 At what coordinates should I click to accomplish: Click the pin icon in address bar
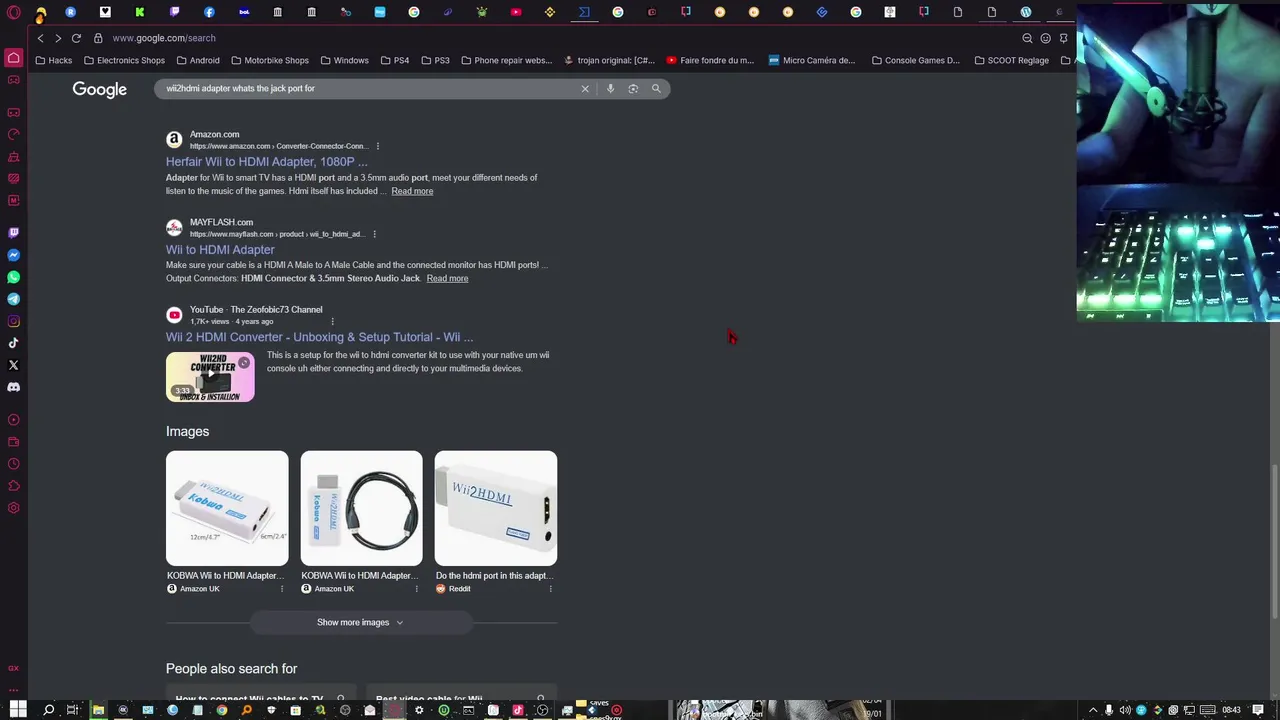coord(1064,38)
